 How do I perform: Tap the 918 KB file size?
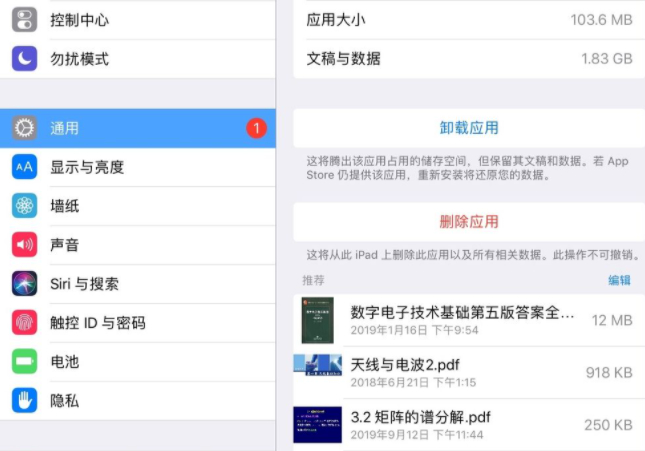609,372
